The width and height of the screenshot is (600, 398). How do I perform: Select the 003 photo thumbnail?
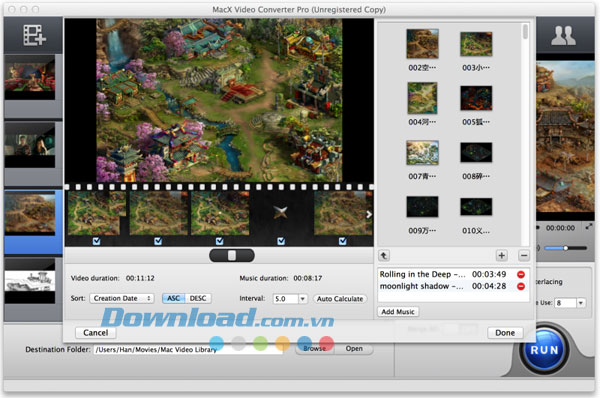coord(476,44)
